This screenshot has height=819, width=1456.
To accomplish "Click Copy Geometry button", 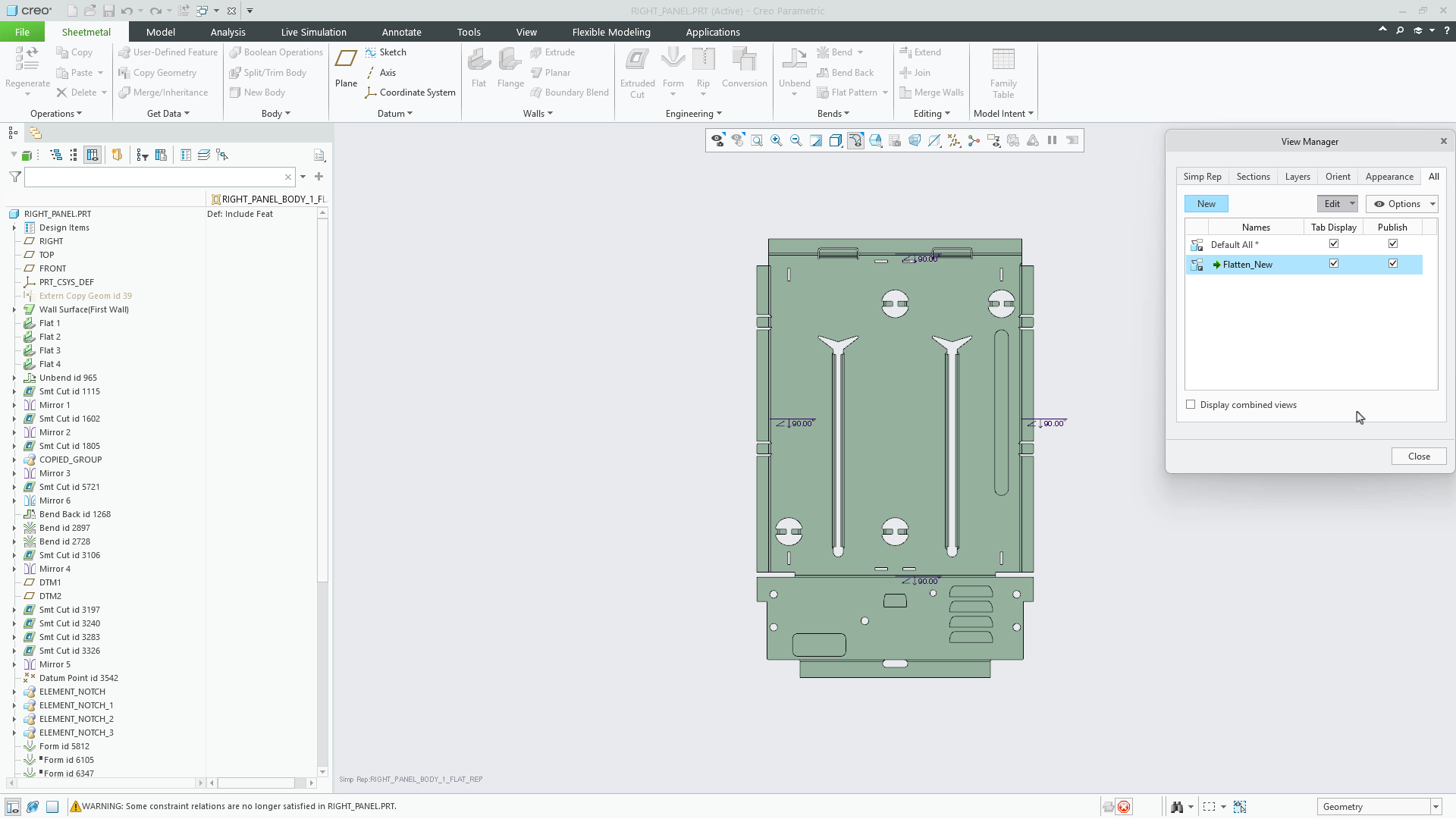I will pyautogui.click(x=157, y=73).
